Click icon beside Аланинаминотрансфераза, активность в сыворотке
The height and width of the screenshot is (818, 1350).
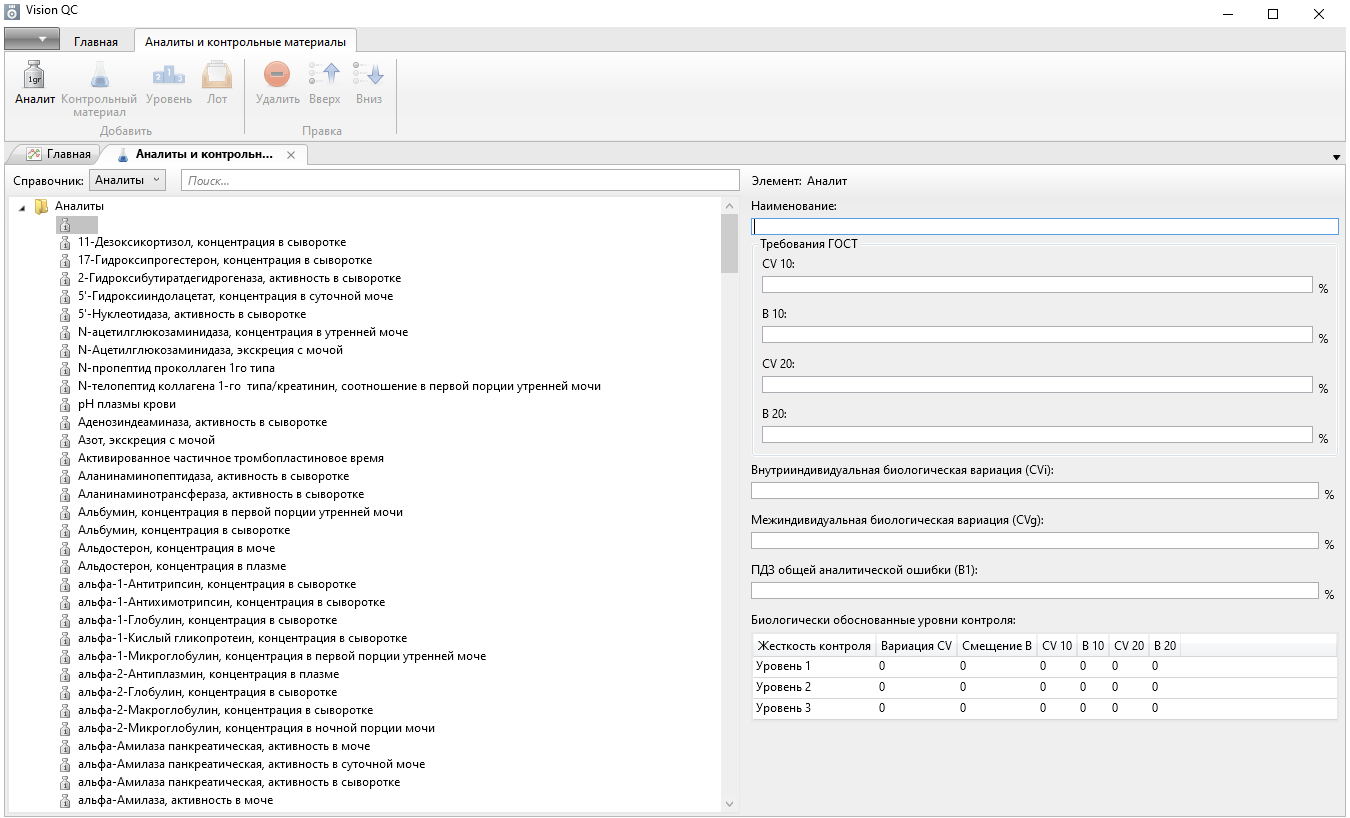(x=65, y=494)
